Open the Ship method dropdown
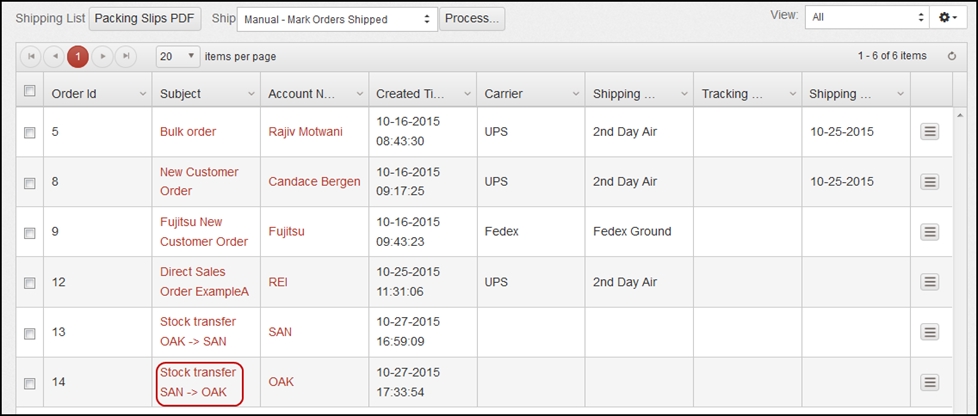This screenshot has height=416, width=978. point(337,19)
